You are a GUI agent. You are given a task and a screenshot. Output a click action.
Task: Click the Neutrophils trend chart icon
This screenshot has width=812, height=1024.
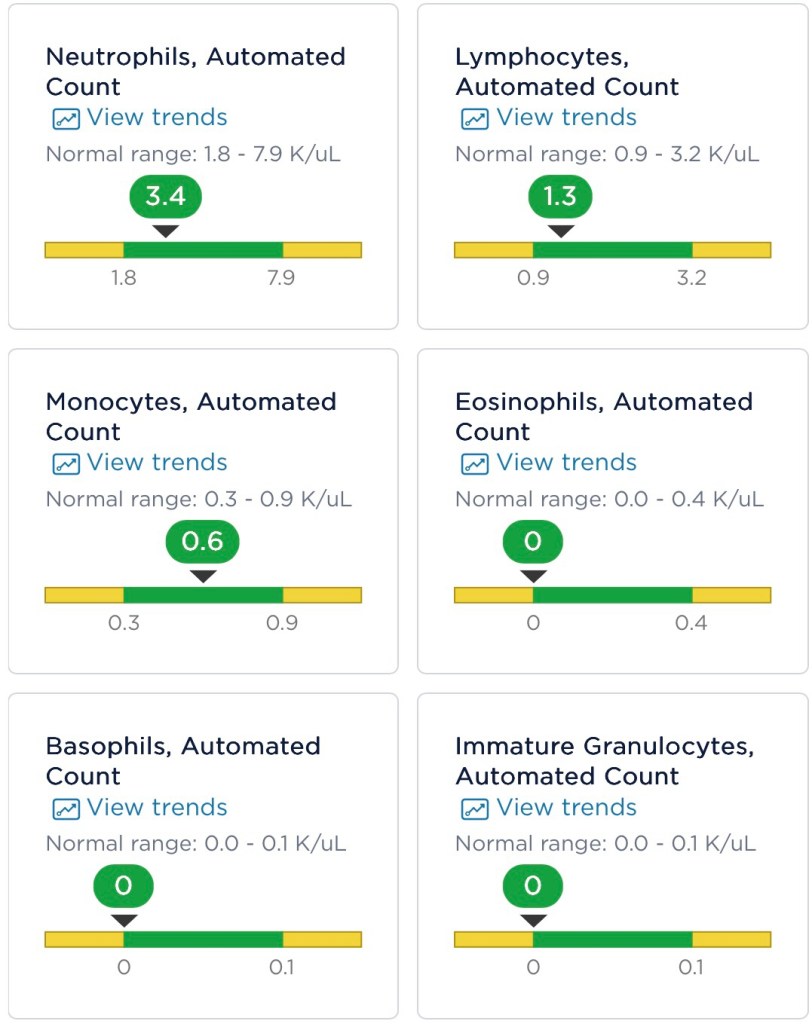pyautogui.click(x=66, y=119)
